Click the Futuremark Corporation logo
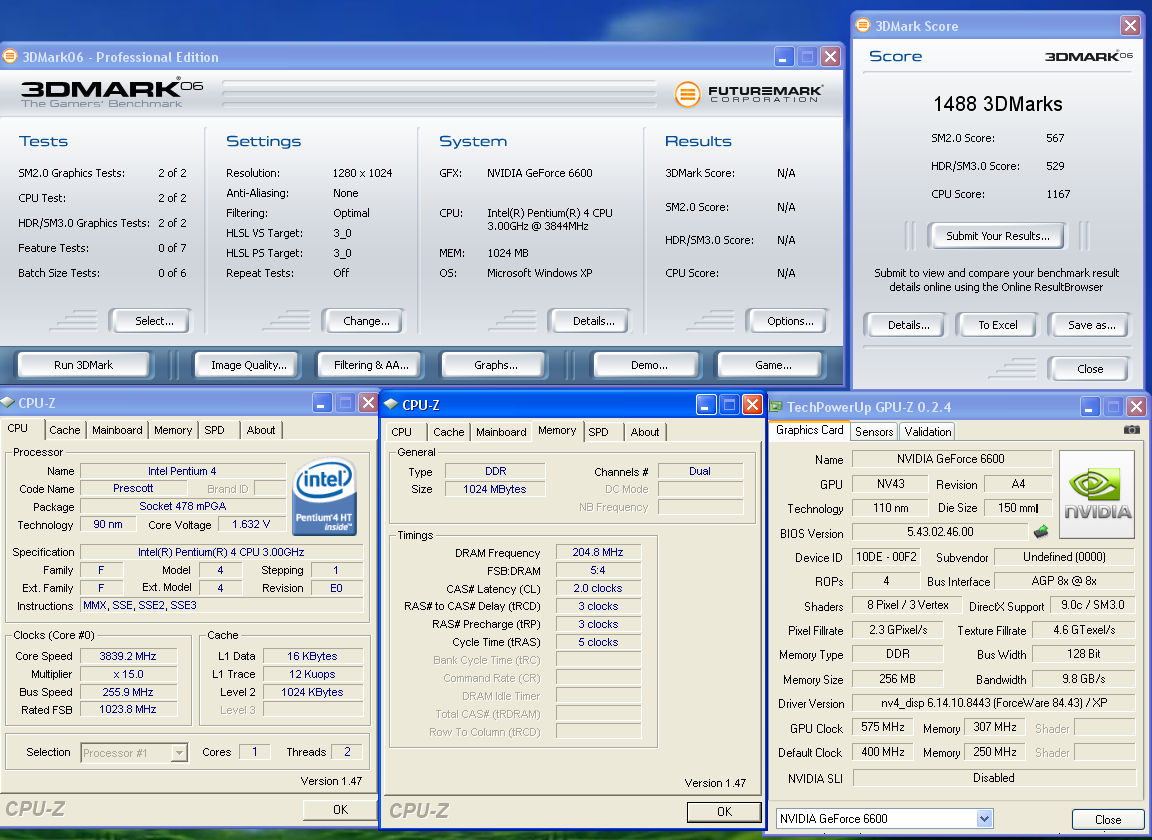The width and height of the screenshot is (1152, 840). coord(748,94)
